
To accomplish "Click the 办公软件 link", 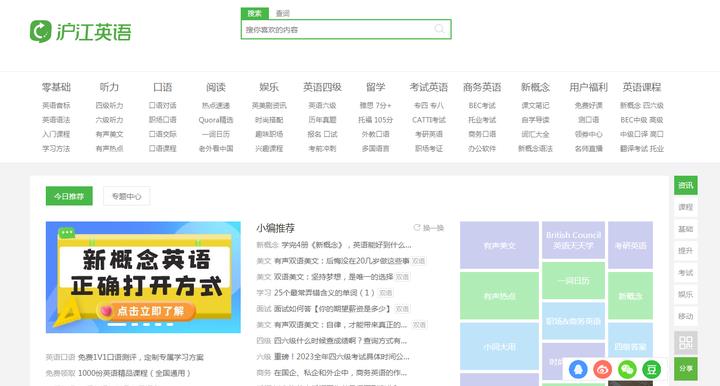I will tap(482, 148).
